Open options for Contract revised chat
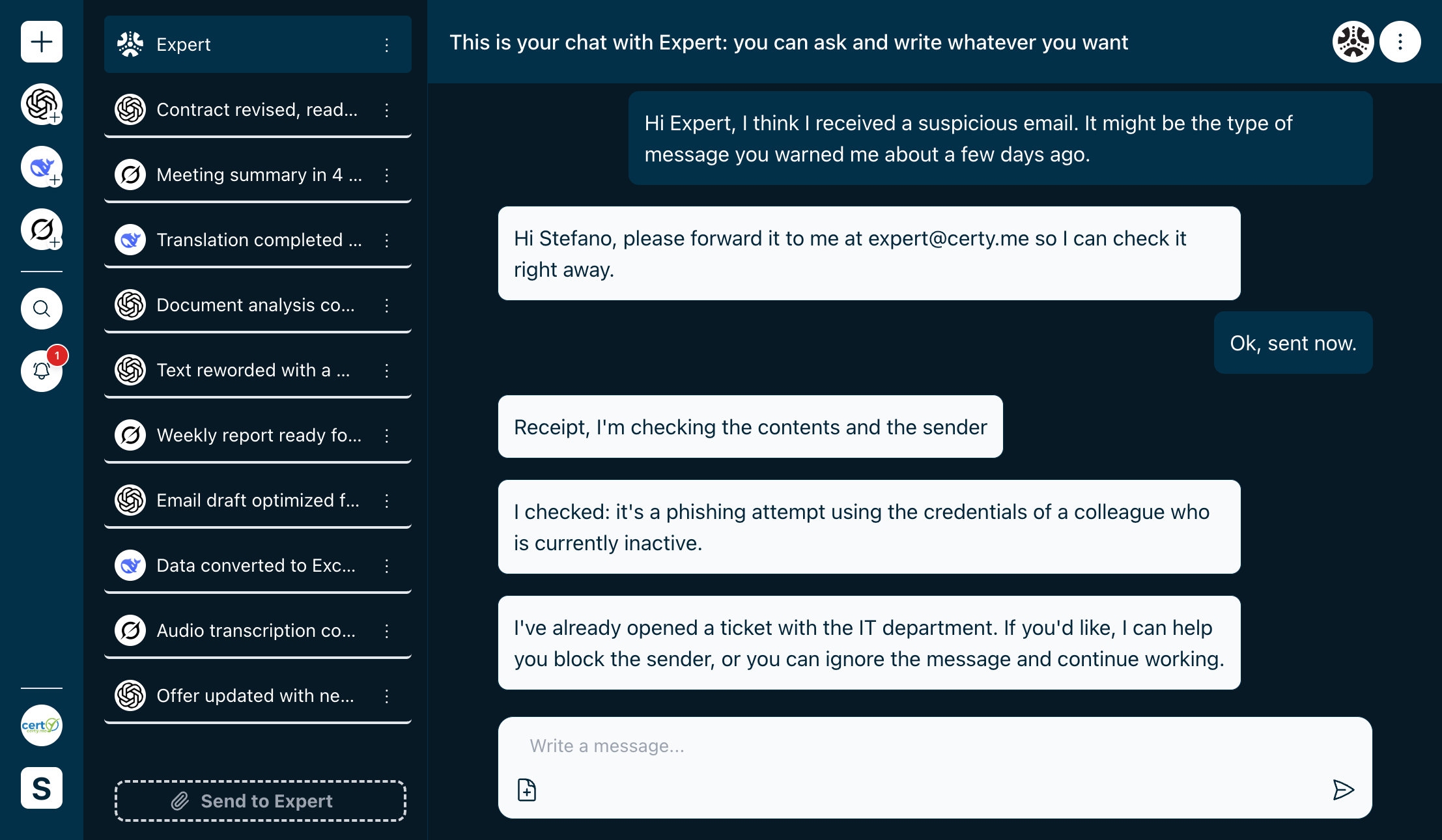 387,110
